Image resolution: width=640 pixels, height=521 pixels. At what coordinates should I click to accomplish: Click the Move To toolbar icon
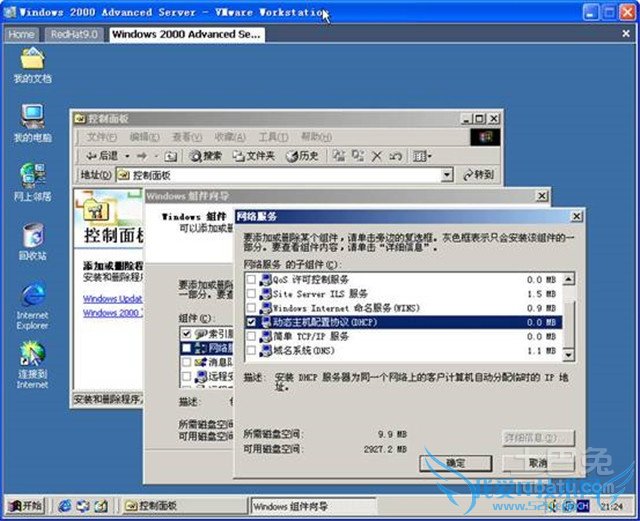click(x=338, y=156)
